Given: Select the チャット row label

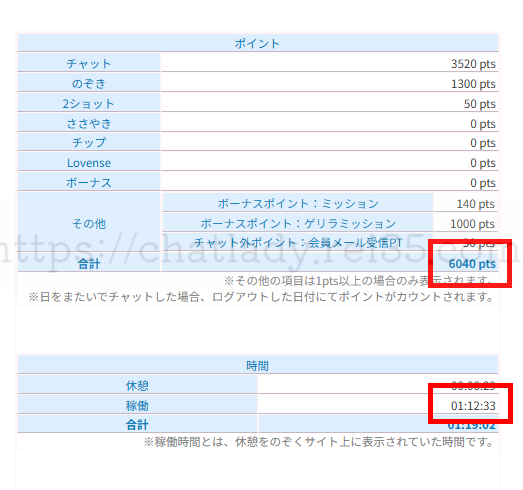Looking at the screenshot, I should point(89,63).
